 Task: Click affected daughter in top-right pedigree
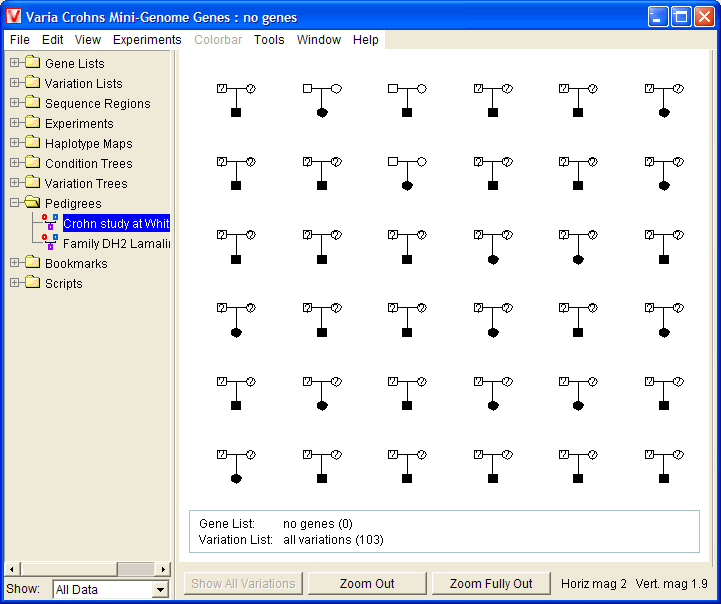tap(664, 112)
